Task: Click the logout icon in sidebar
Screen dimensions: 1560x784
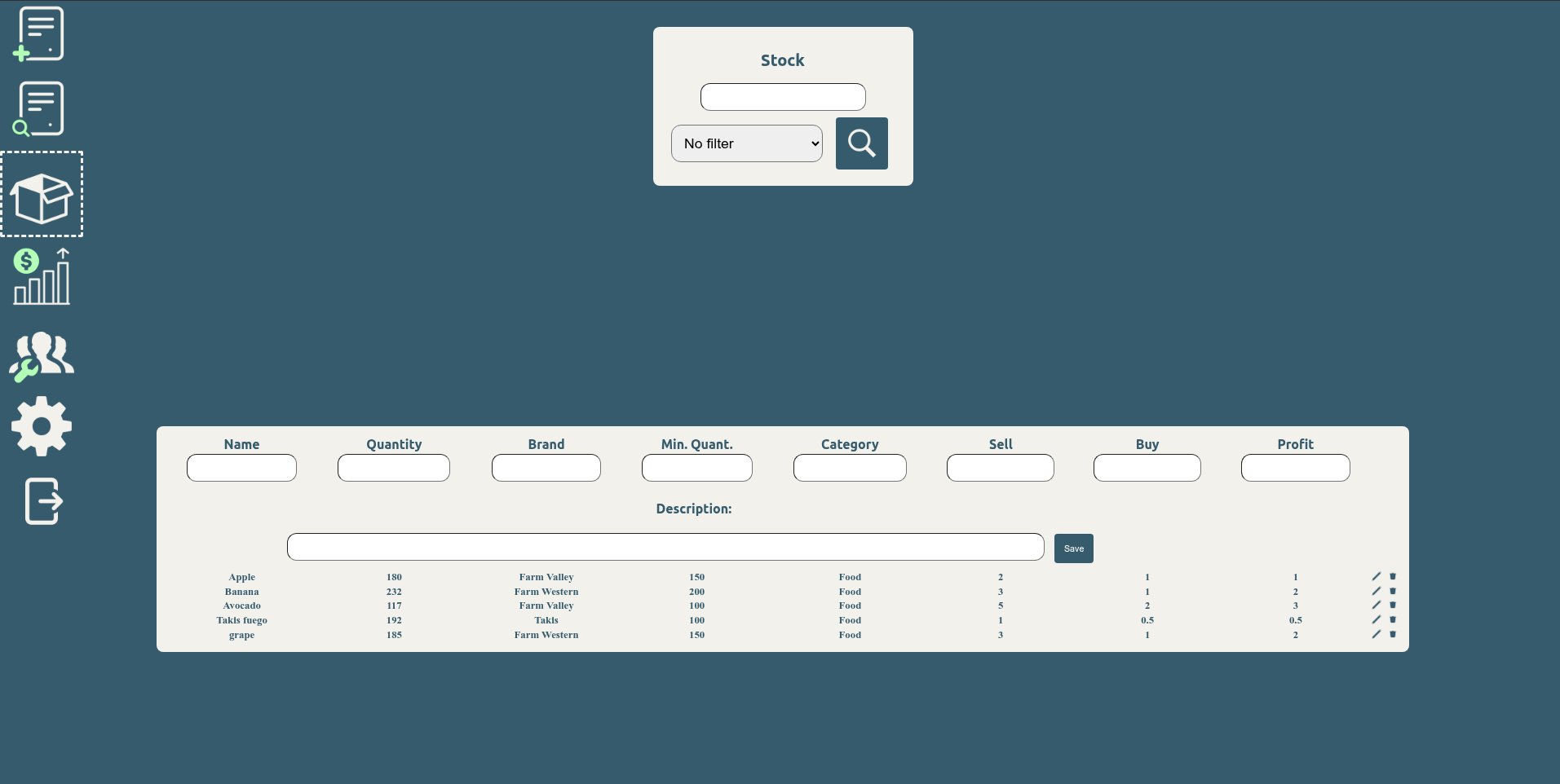Action: 42,500
